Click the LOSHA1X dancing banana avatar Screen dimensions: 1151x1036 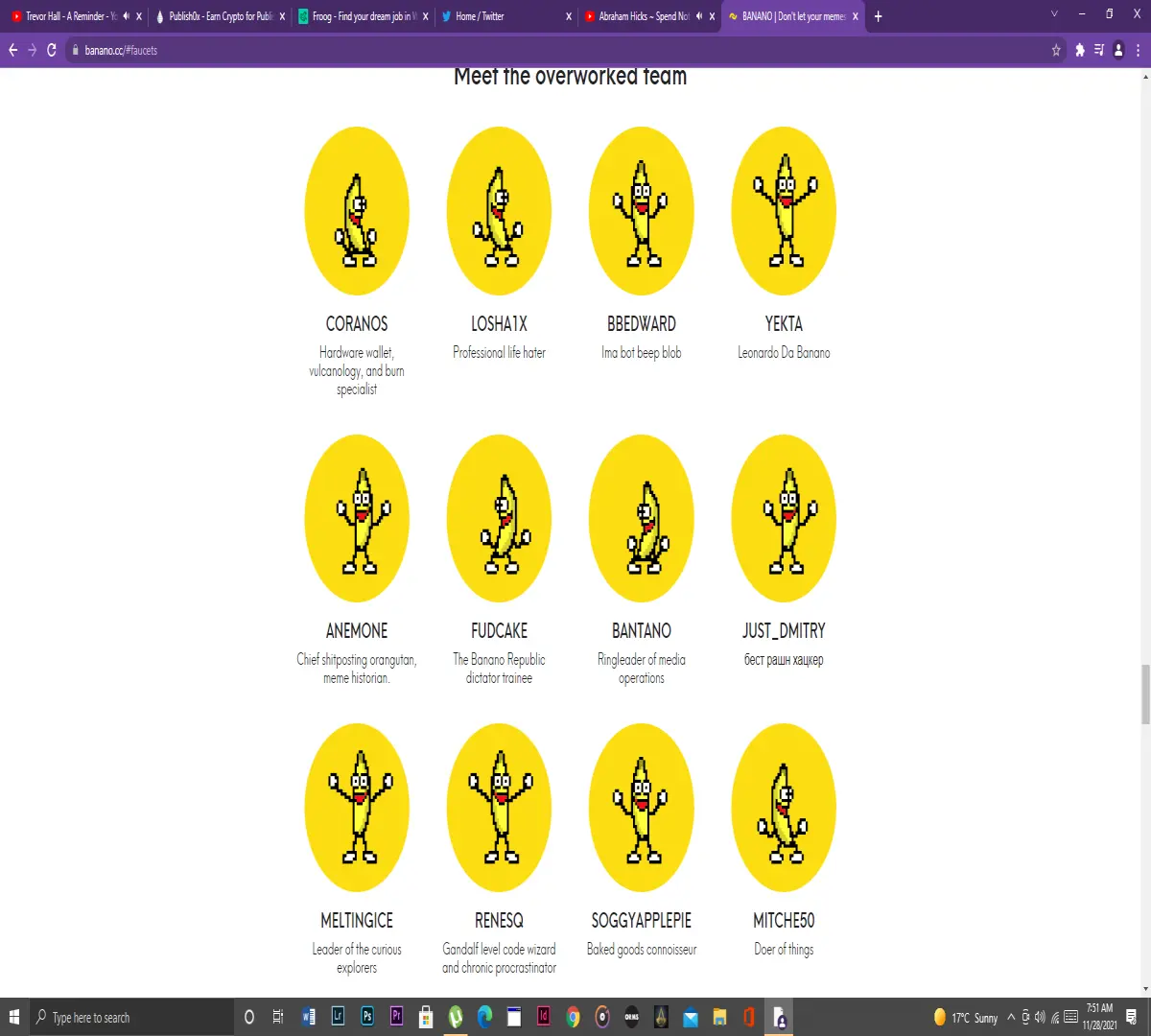pyautogui.click(x=499, y=211)
